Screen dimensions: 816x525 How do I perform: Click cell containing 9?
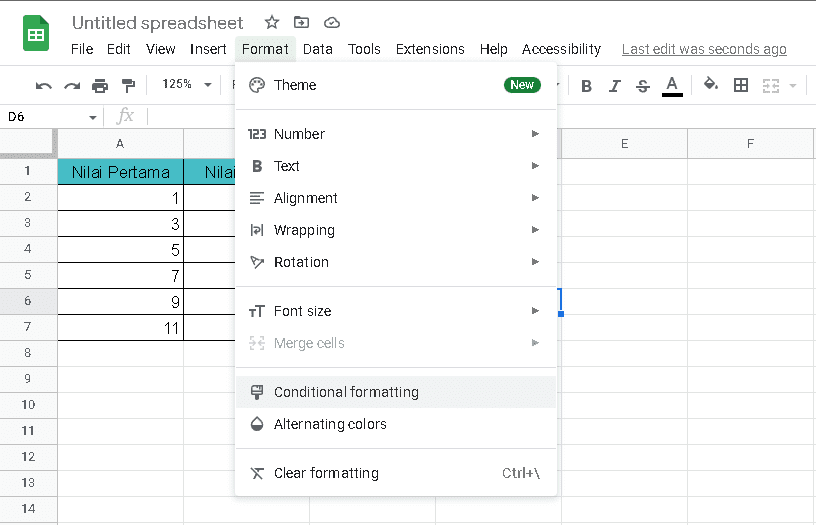pos(120,301)
